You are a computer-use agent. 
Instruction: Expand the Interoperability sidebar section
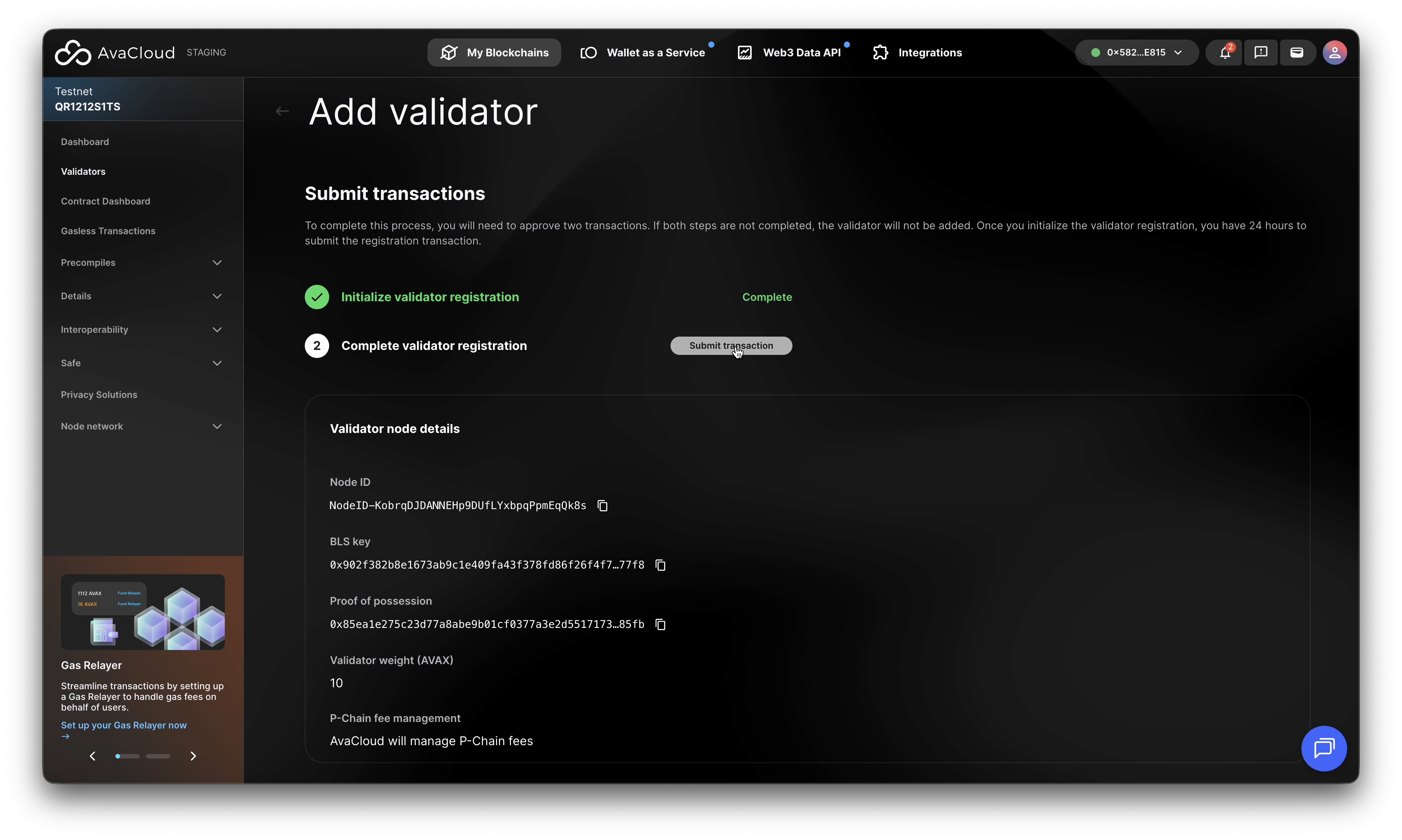[217, 329]
